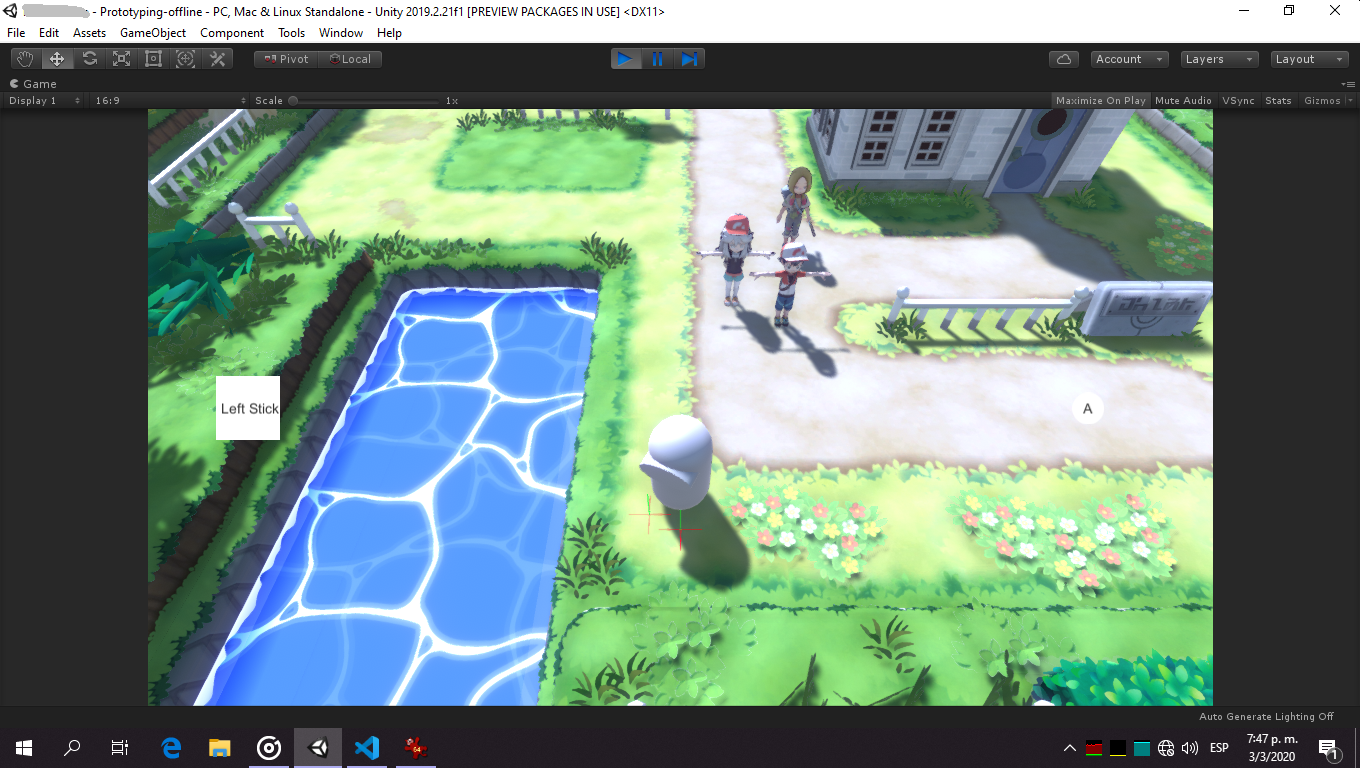The height and width of the screenshot is (768, 1360).
Task: Click the Step frame button
Action: pyautogui.click(x=689, y=59)
